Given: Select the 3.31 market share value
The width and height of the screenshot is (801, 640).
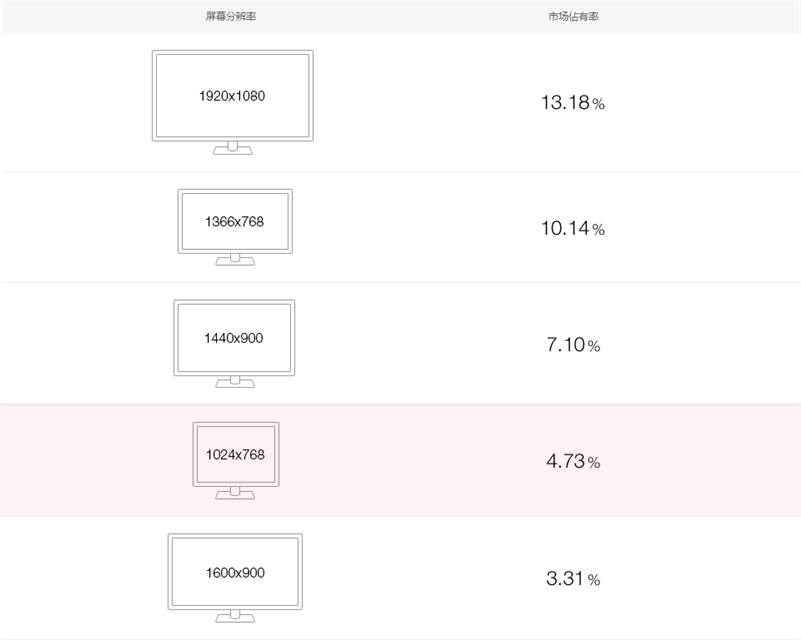Looking at the screenshot, I should (x=564, y=578).
